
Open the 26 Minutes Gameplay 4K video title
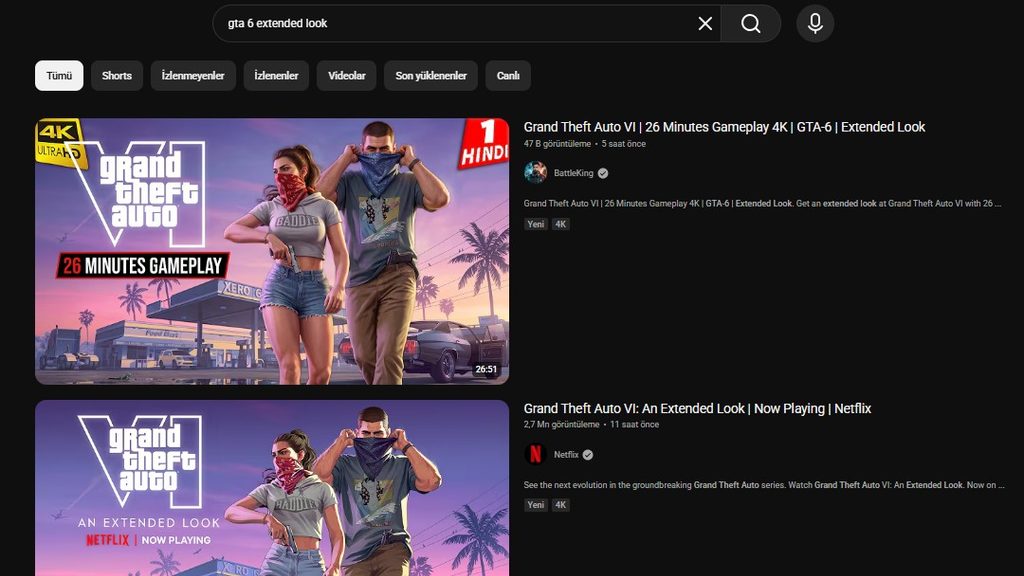pyautogui.click(x=724, y=127)
